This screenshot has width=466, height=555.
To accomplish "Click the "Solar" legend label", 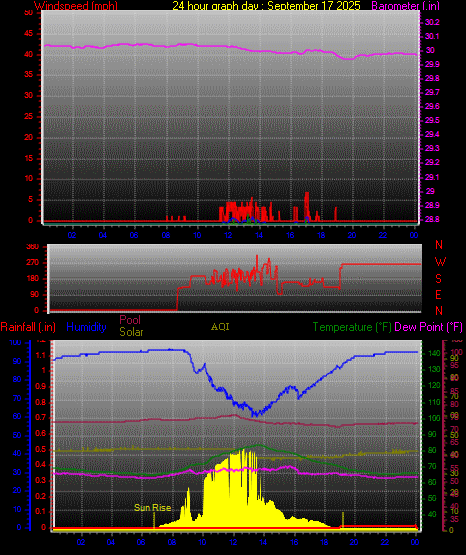I will [131, 332].
